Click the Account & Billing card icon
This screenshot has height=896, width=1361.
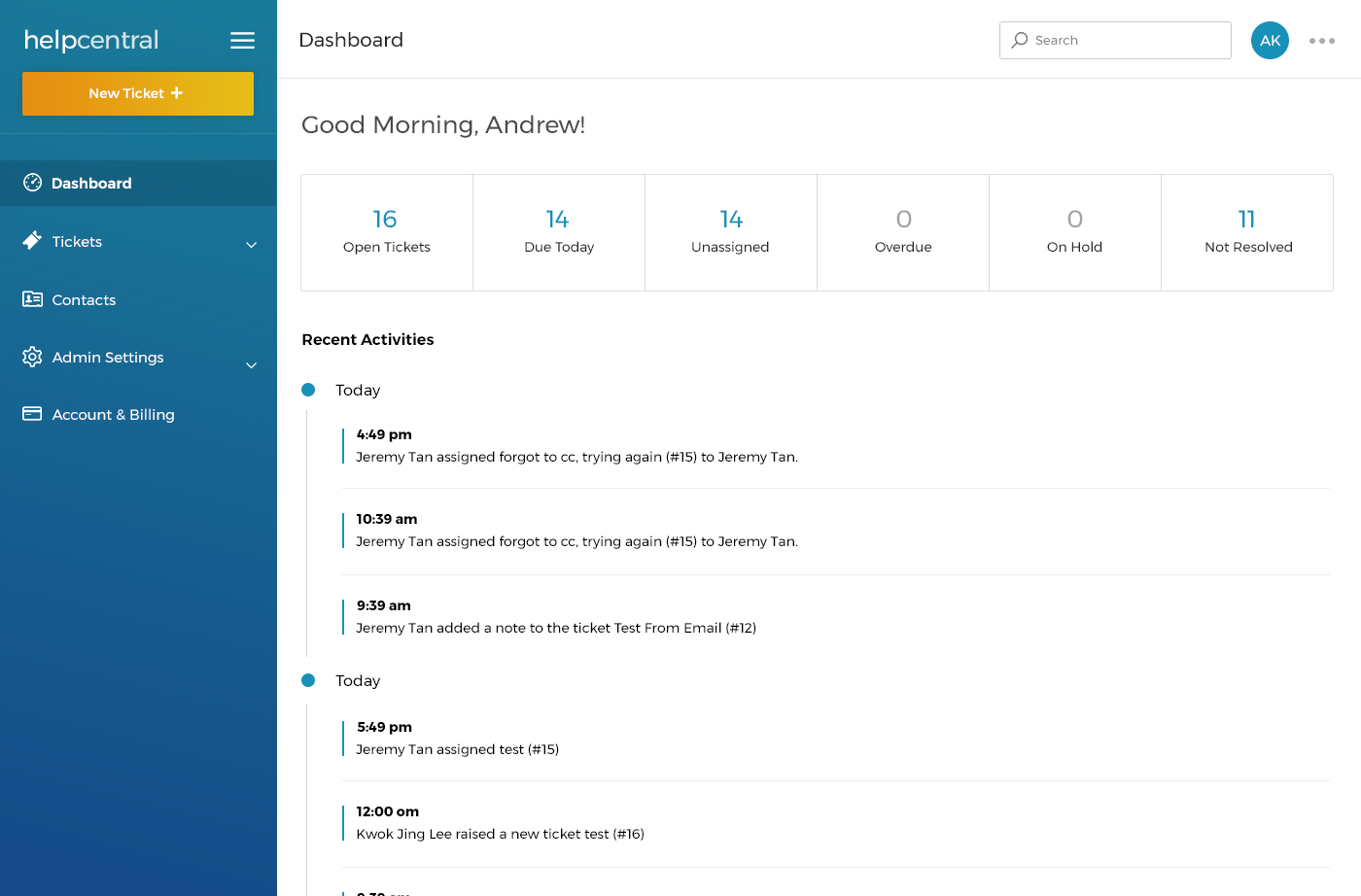[32, 414]
